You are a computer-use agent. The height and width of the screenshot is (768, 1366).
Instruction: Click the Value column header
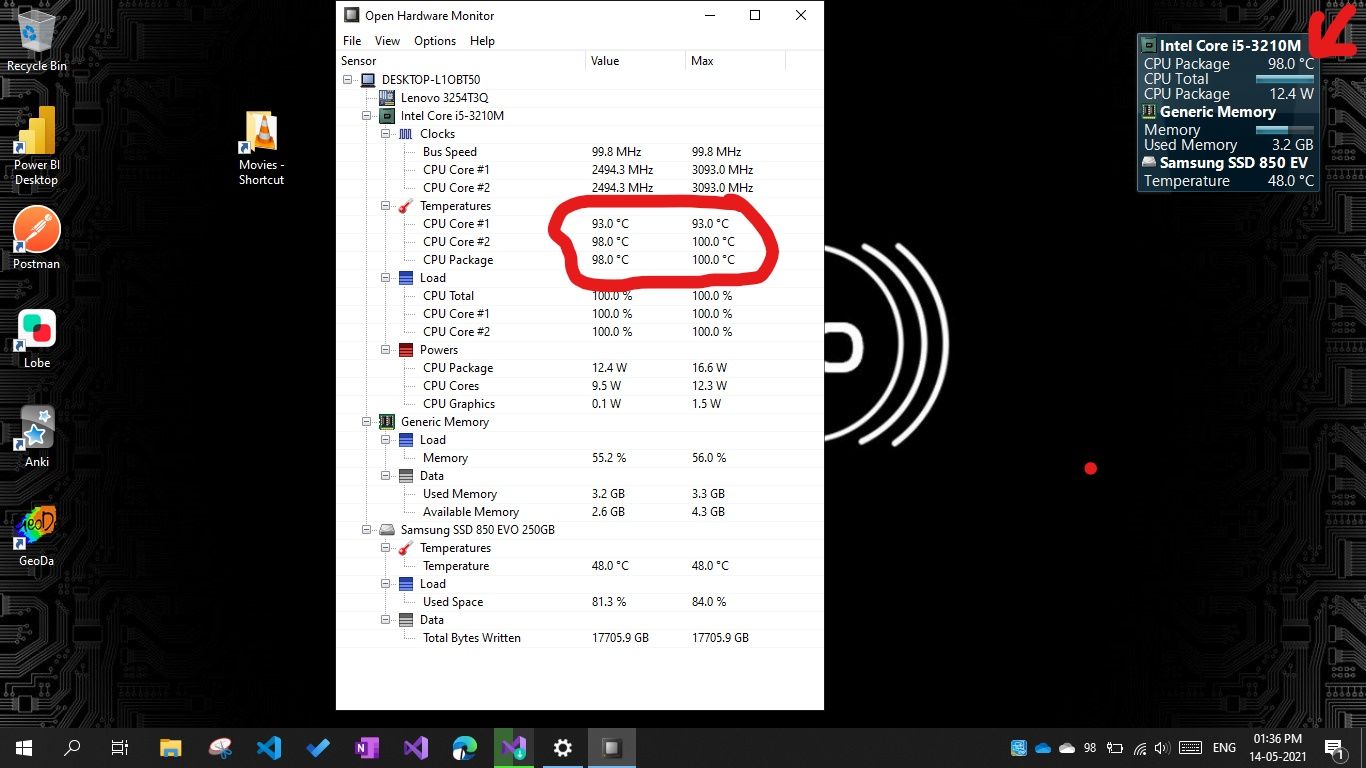click(x=635, y=61)
